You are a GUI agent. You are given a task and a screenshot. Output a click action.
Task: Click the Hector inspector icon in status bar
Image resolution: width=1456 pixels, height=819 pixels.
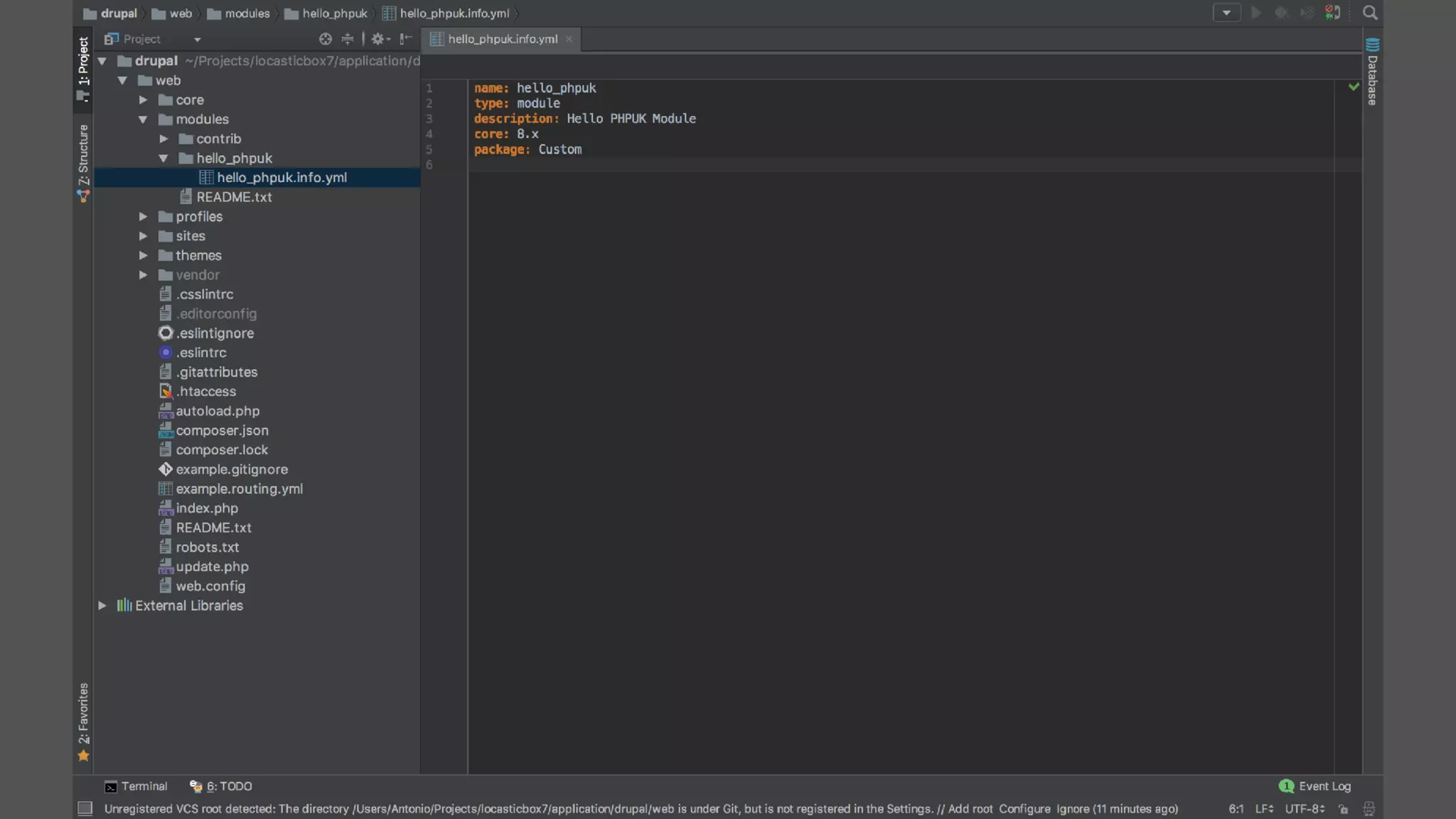(1369, 809)
